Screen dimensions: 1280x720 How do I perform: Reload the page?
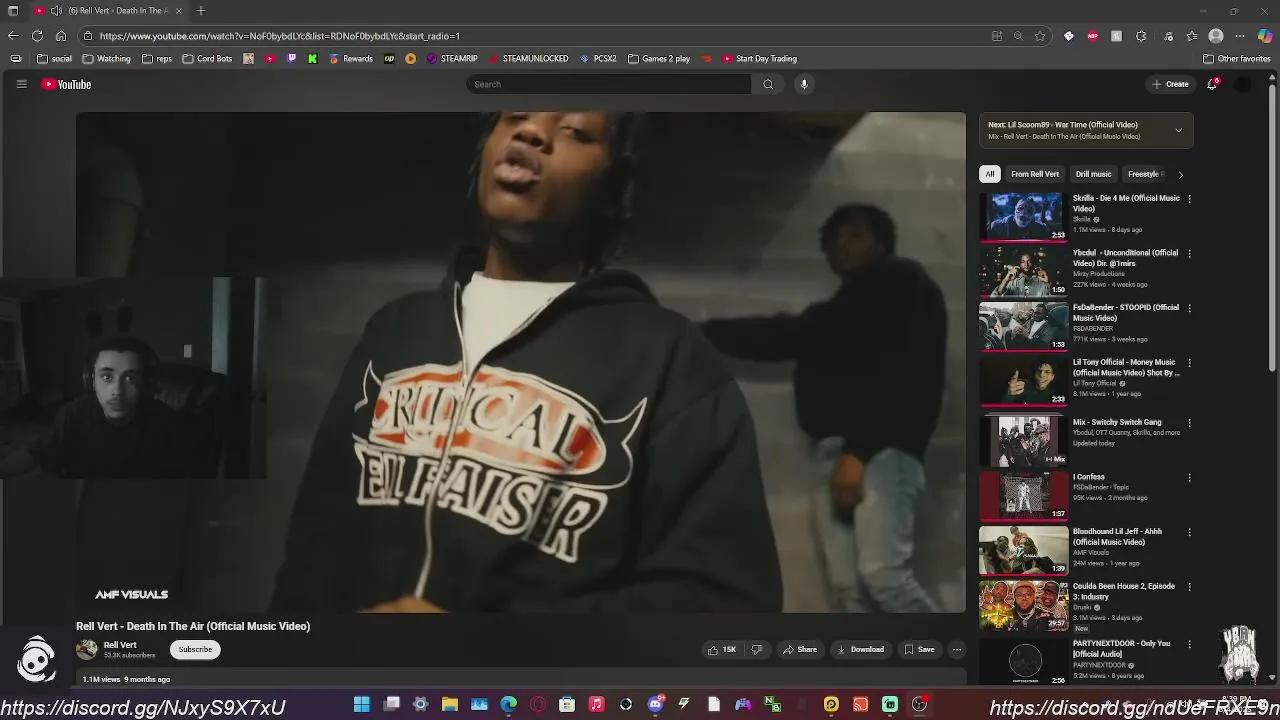point(37,36)
